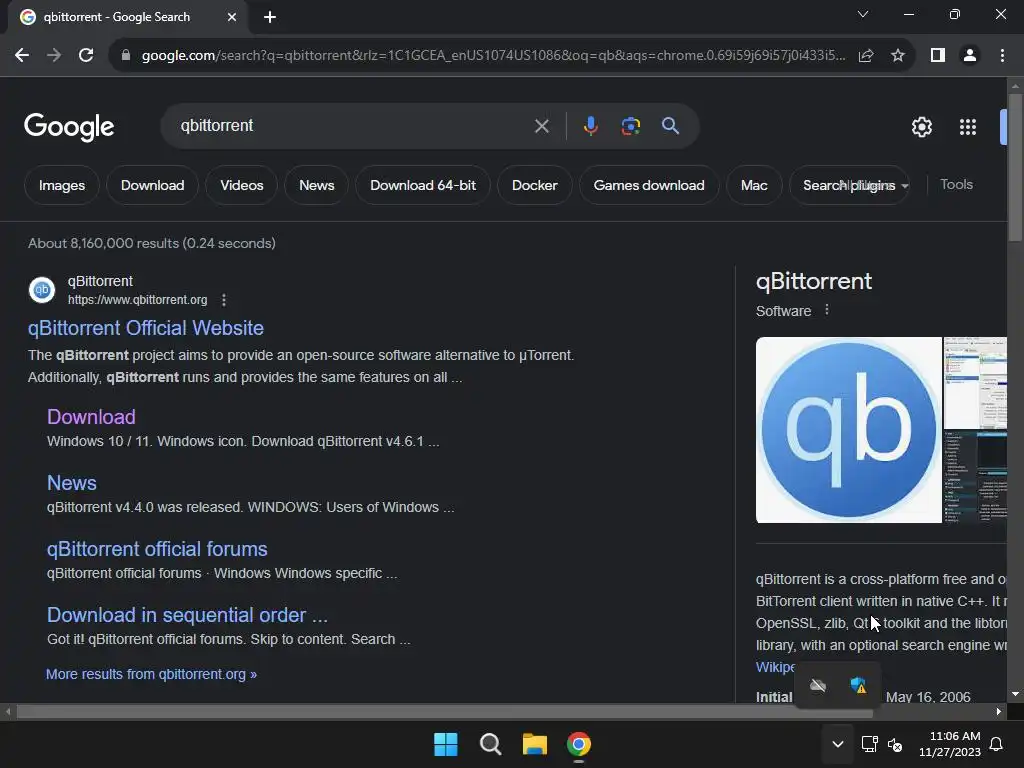Share this page from address bar
This screenshot has width=1024, height=768.
coord(866,56)
